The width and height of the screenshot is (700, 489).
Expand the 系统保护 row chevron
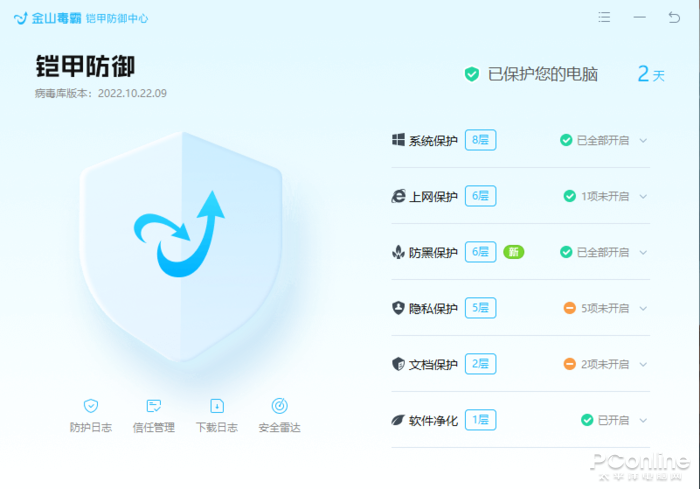(643, 140)
